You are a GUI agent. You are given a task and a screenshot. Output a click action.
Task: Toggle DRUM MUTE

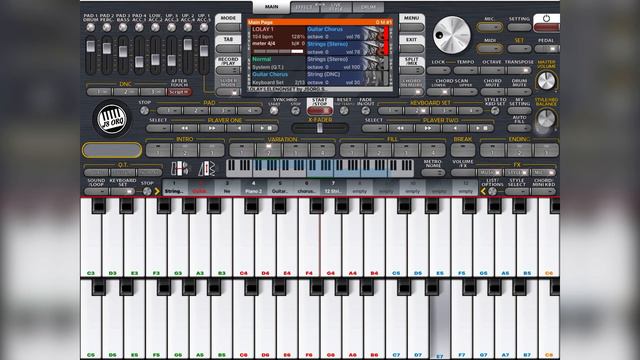click(x=519, y=92)
